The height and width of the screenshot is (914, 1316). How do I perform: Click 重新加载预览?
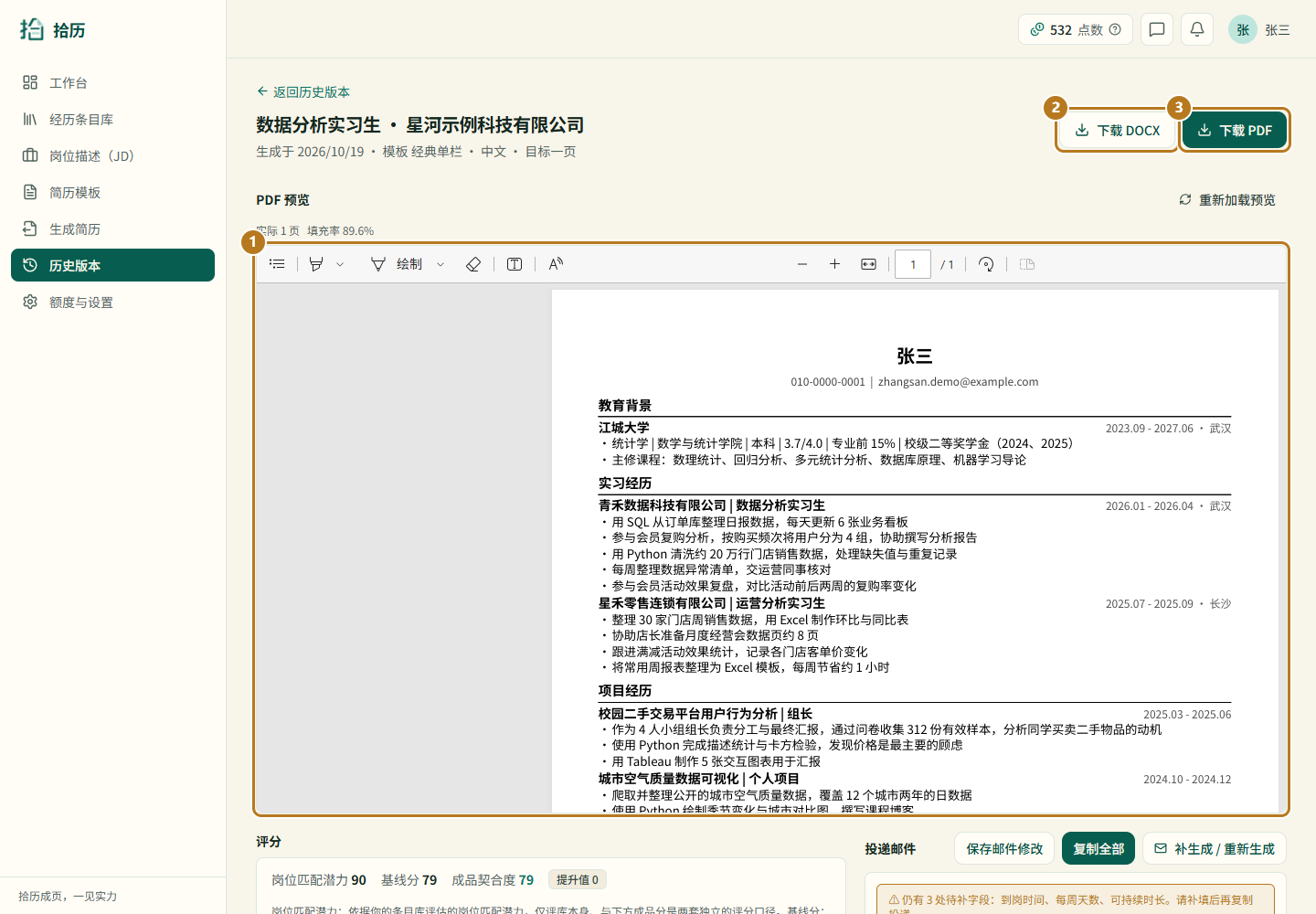tap(1226, 199)
